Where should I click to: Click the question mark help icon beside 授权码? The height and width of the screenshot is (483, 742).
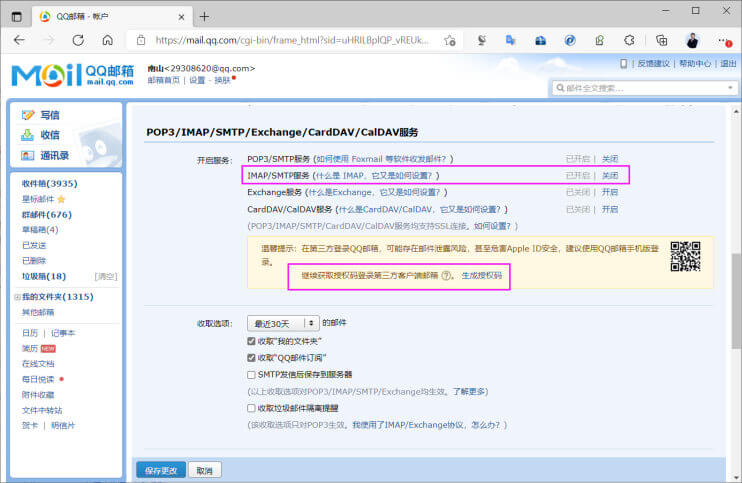coord(446,275)
